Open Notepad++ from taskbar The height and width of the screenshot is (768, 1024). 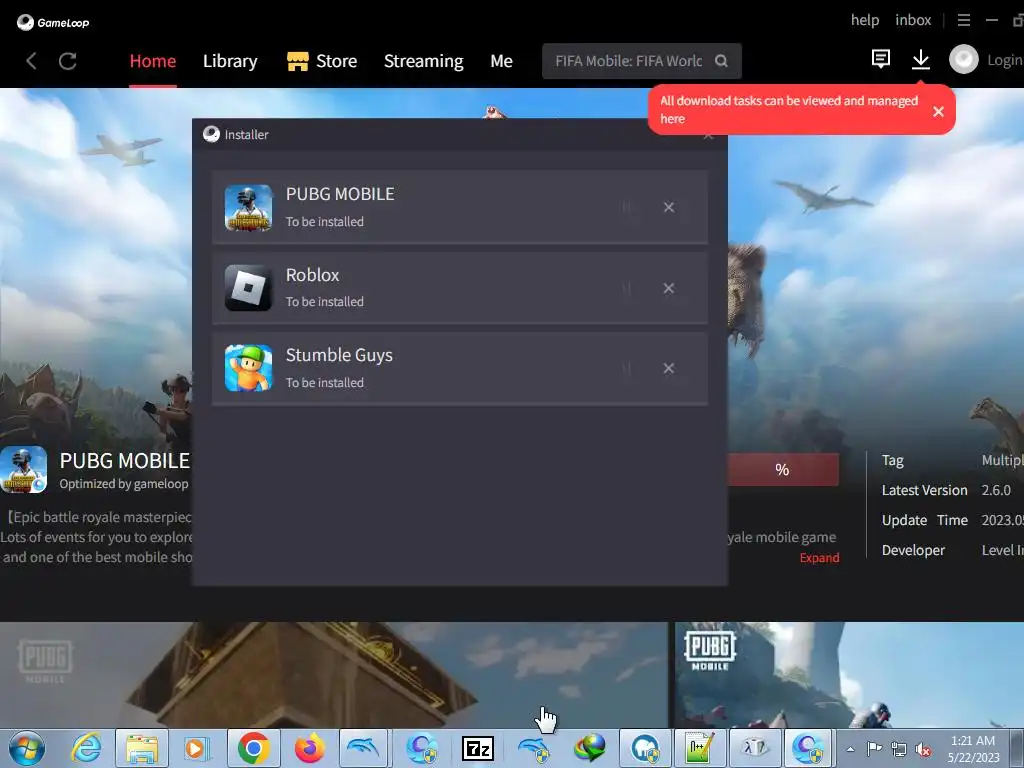pyautogui.click(x=699, y=748)
